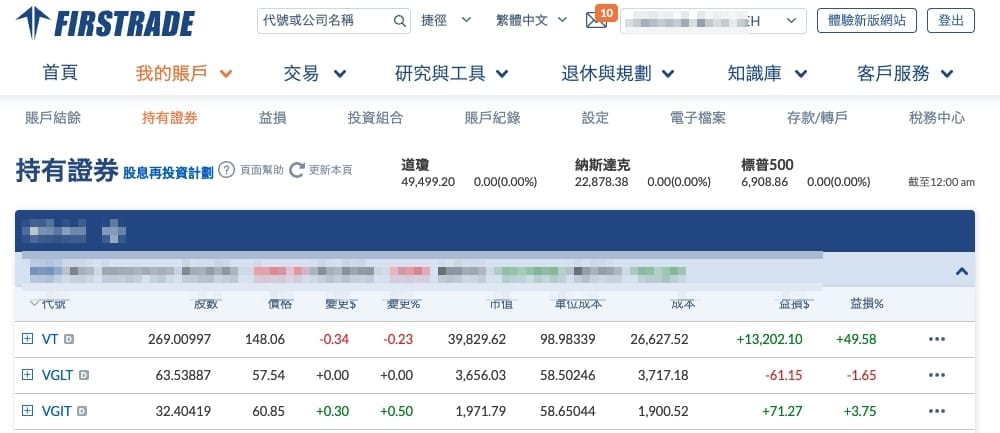The image size is (1000, 433).
Task: Click the 頁面幫助 question mark icon
Action: pos(226,170)
